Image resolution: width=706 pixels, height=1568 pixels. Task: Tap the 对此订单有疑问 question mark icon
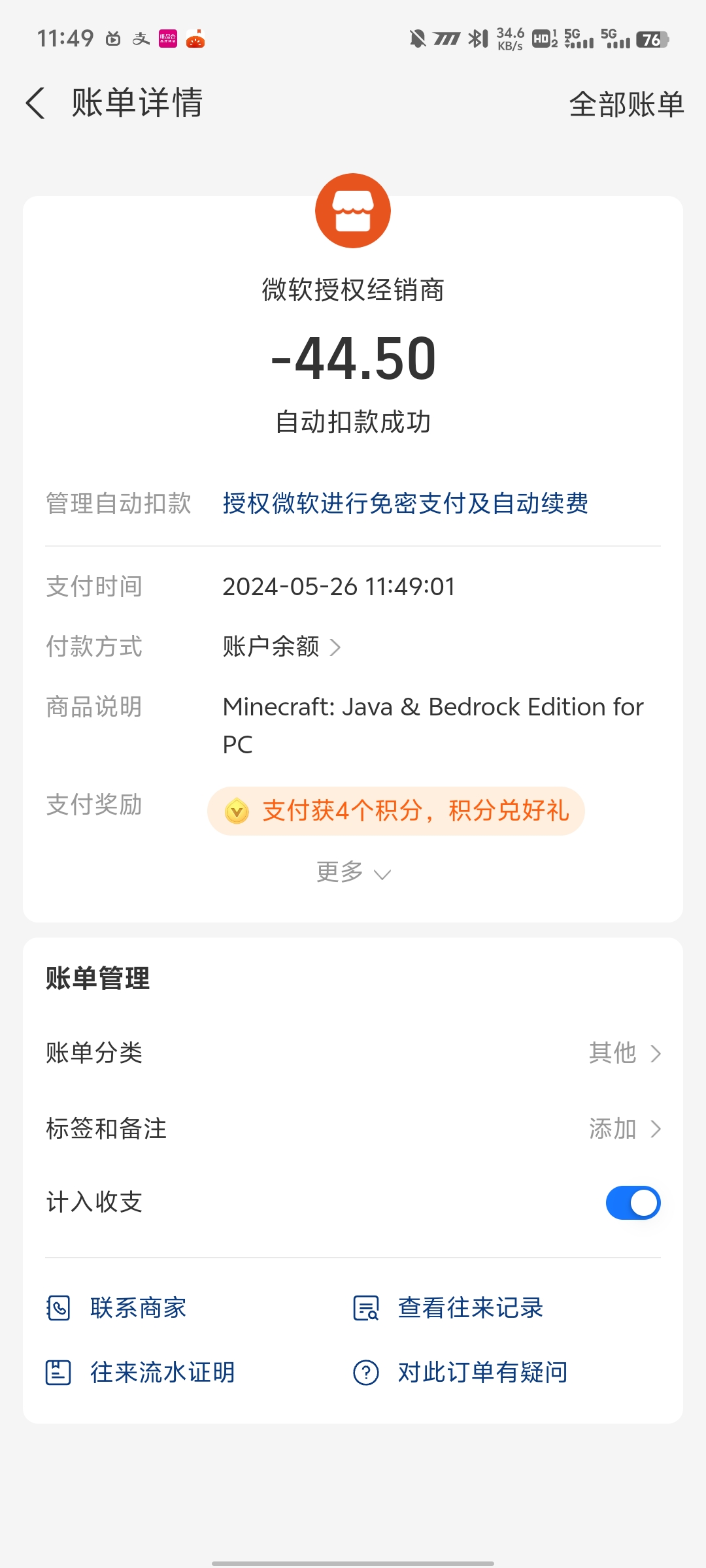pyautogui.click(x=366, y=1372)
